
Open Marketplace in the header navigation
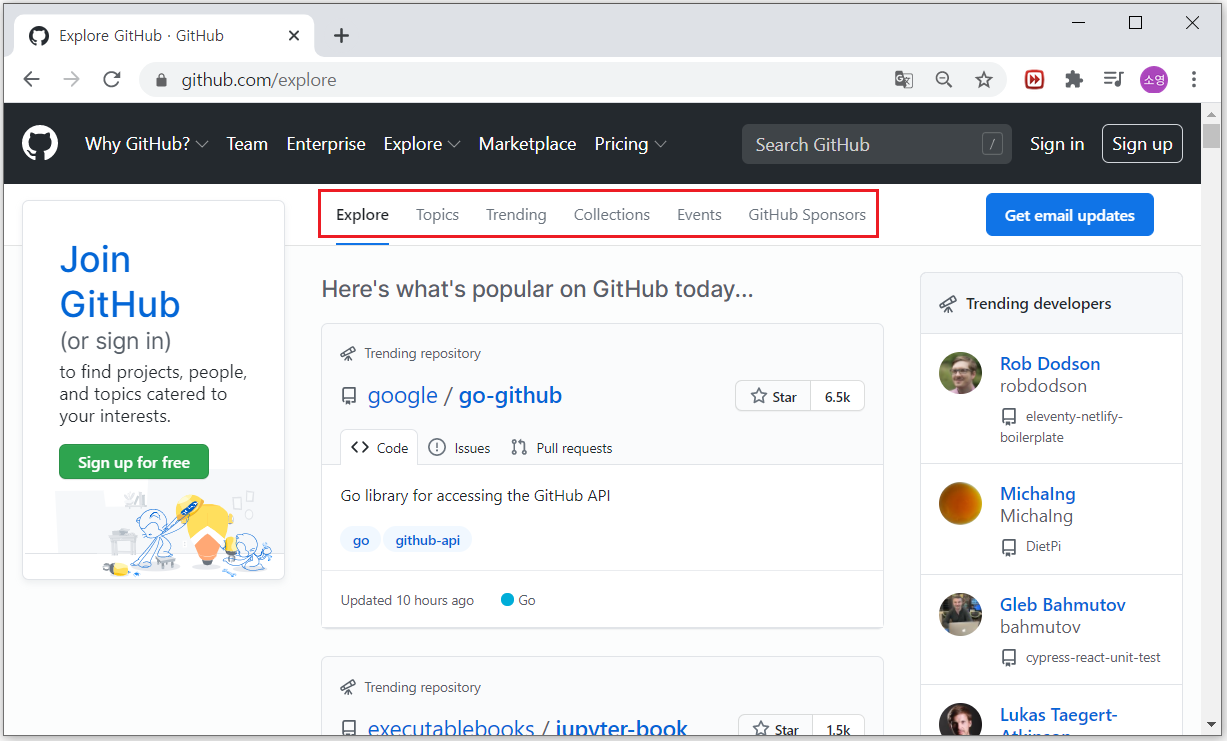click(x=527, y=144)
